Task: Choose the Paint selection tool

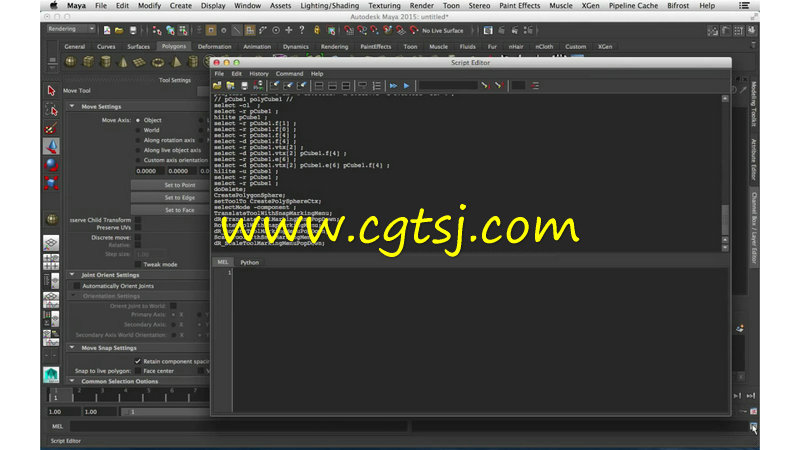Action: point(51,128)
